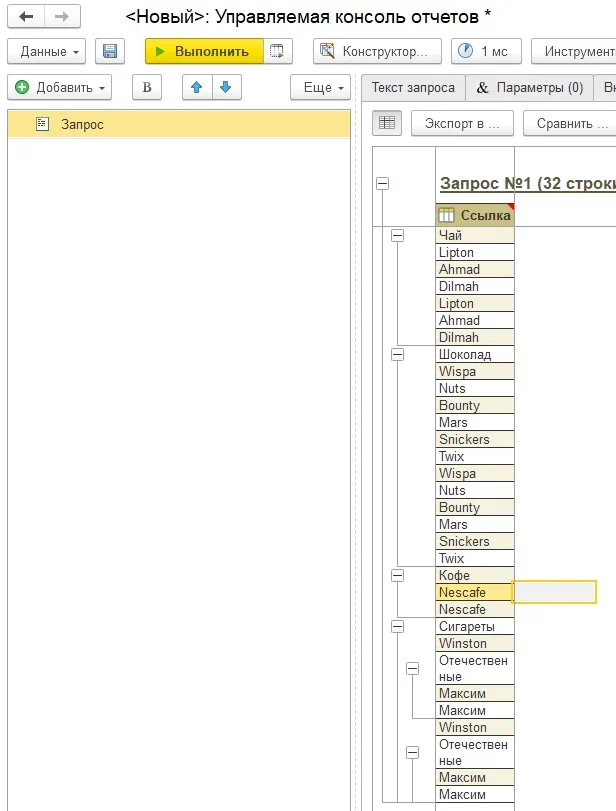Open the Данные dropdown menu

(x=47, y=51)
